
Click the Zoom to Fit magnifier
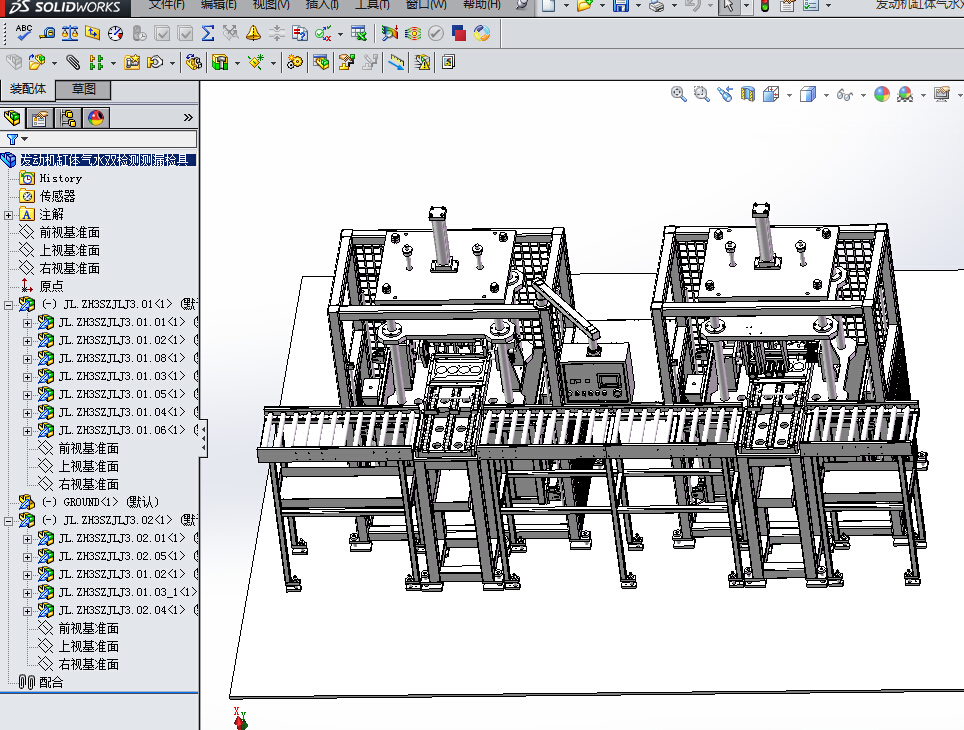(678, 94)
